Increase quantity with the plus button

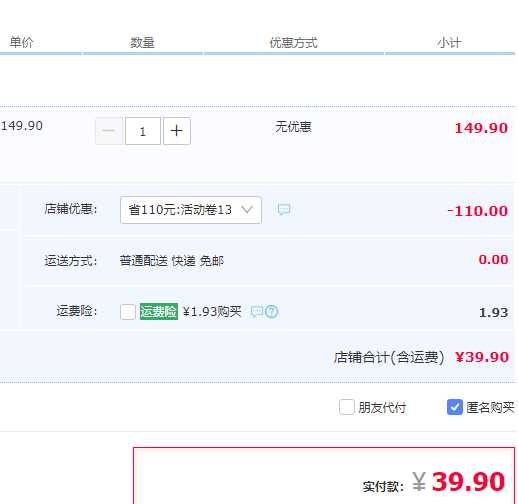point(177,131)
